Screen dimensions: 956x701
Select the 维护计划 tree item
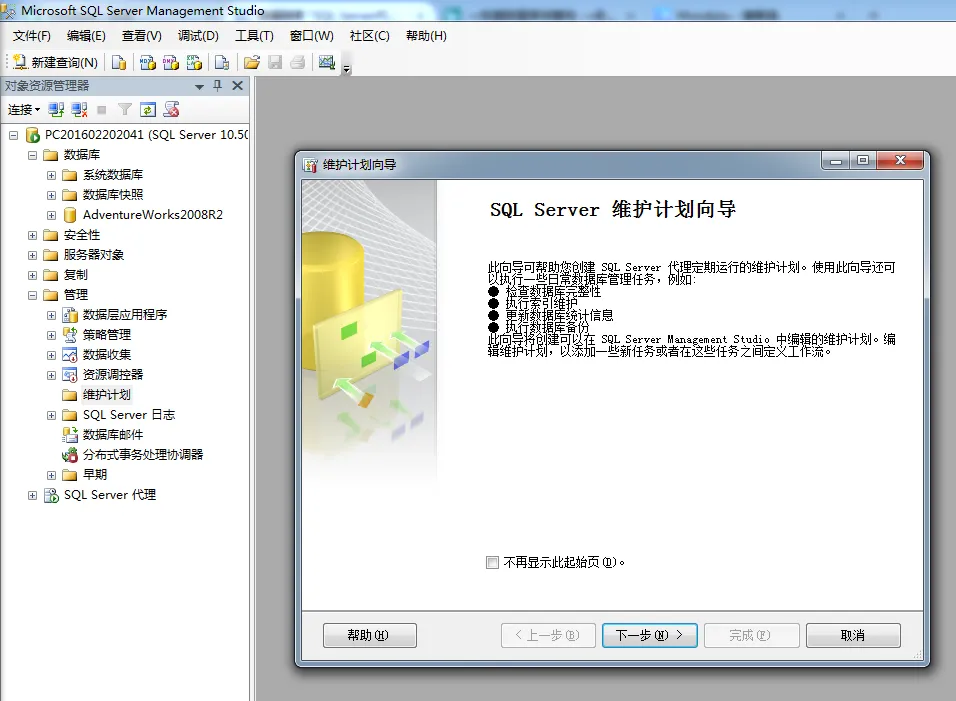point(107,395)
